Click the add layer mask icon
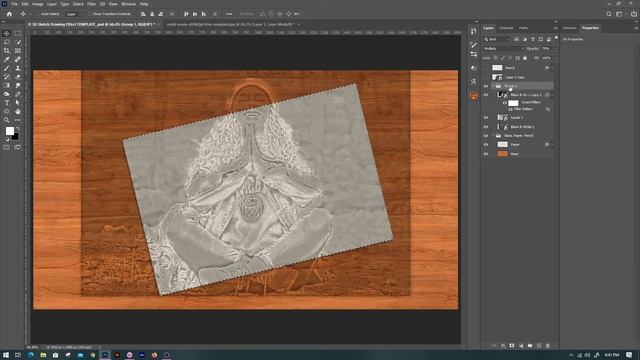640x360 pixels. (x=512, y=346)
